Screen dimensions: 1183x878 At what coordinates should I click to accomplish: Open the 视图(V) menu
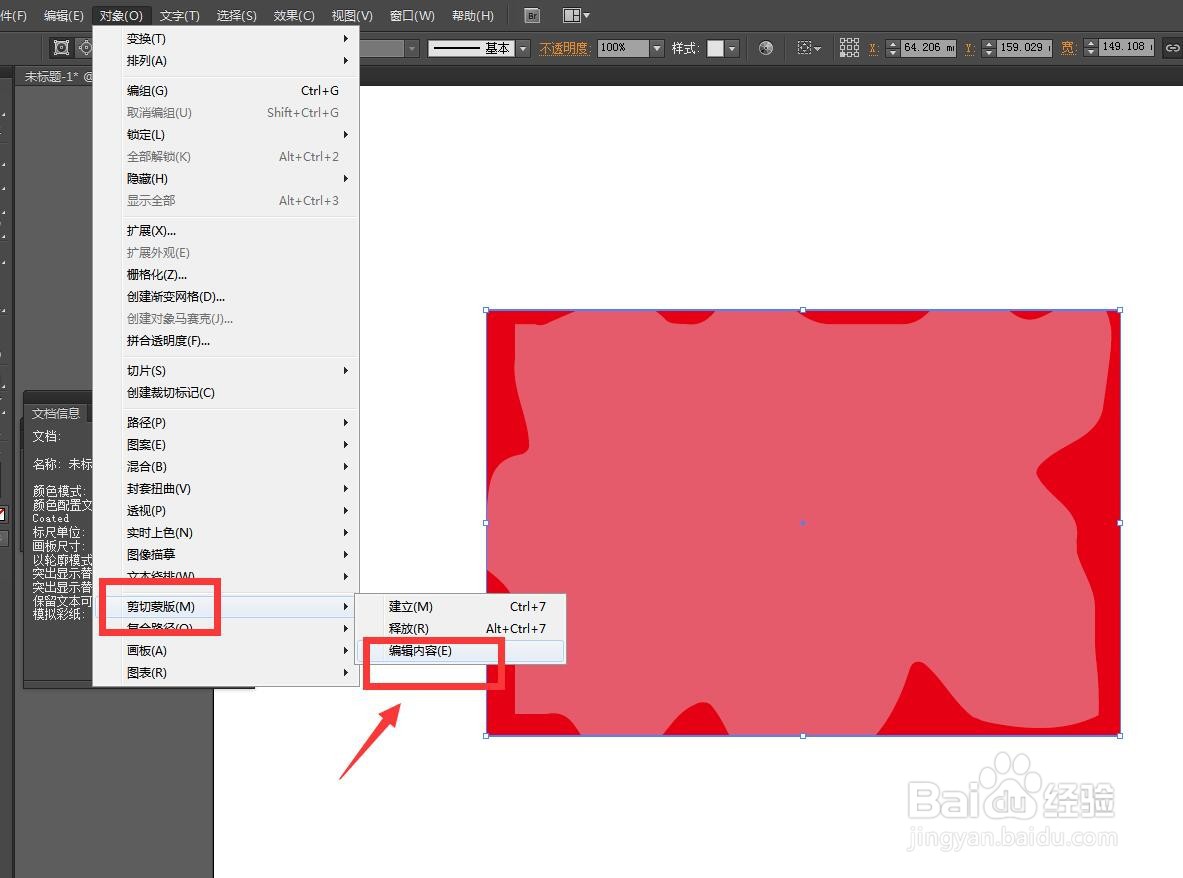click(x=352, y=15)
